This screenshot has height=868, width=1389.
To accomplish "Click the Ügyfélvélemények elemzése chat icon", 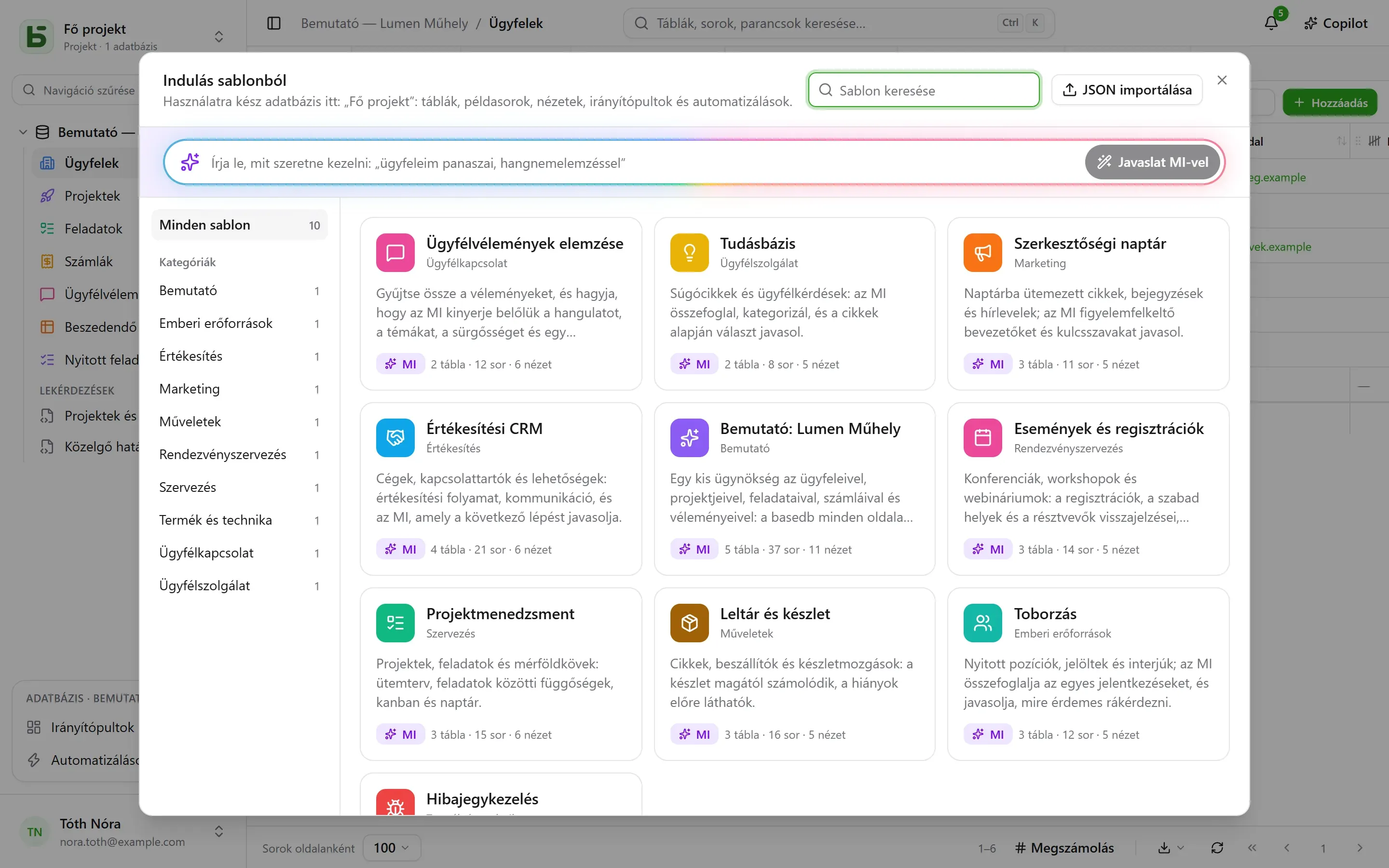I will coord(395,253).
